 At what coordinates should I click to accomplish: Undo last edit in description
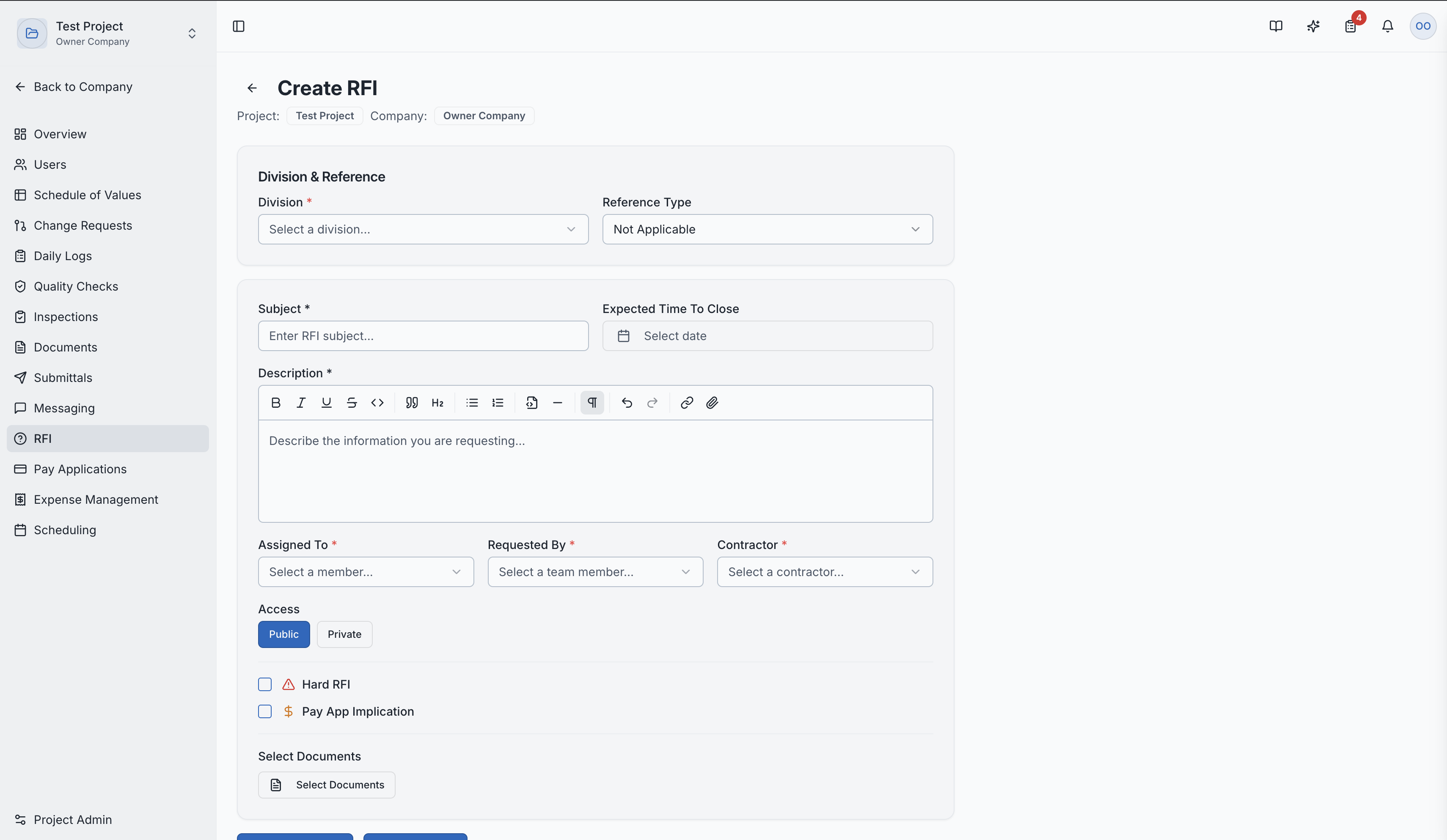(627, 403)
